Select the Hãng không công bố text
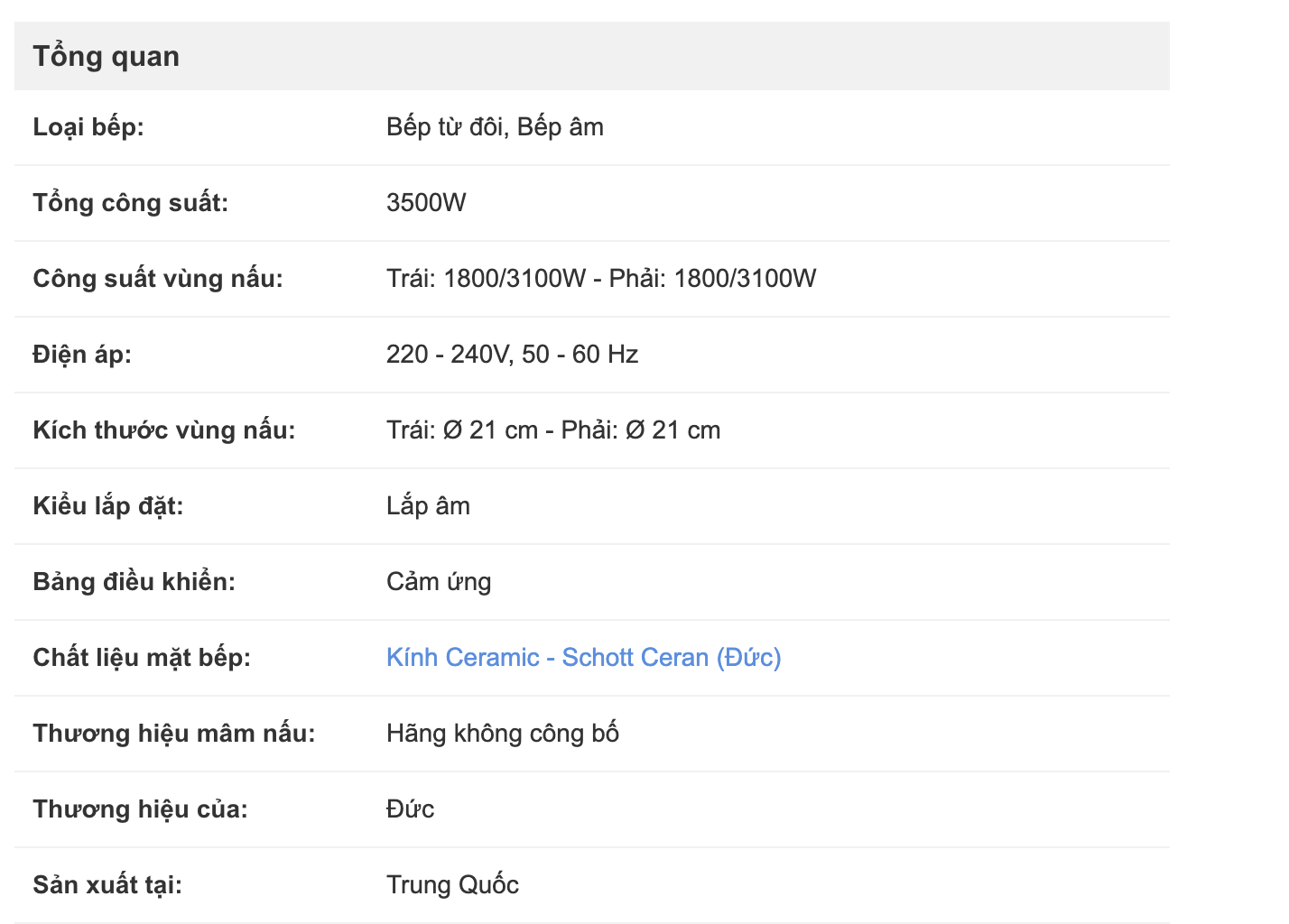This screenshot has width=1289, height=924. (503, 734)
